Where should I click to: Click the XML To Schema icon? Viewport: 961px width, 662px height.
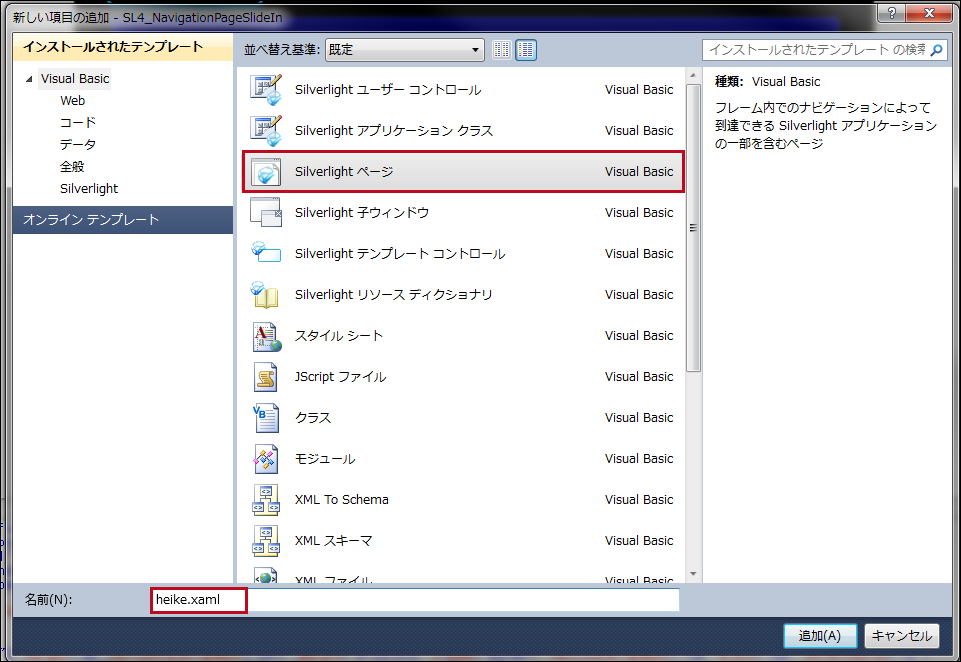[266, 500]
